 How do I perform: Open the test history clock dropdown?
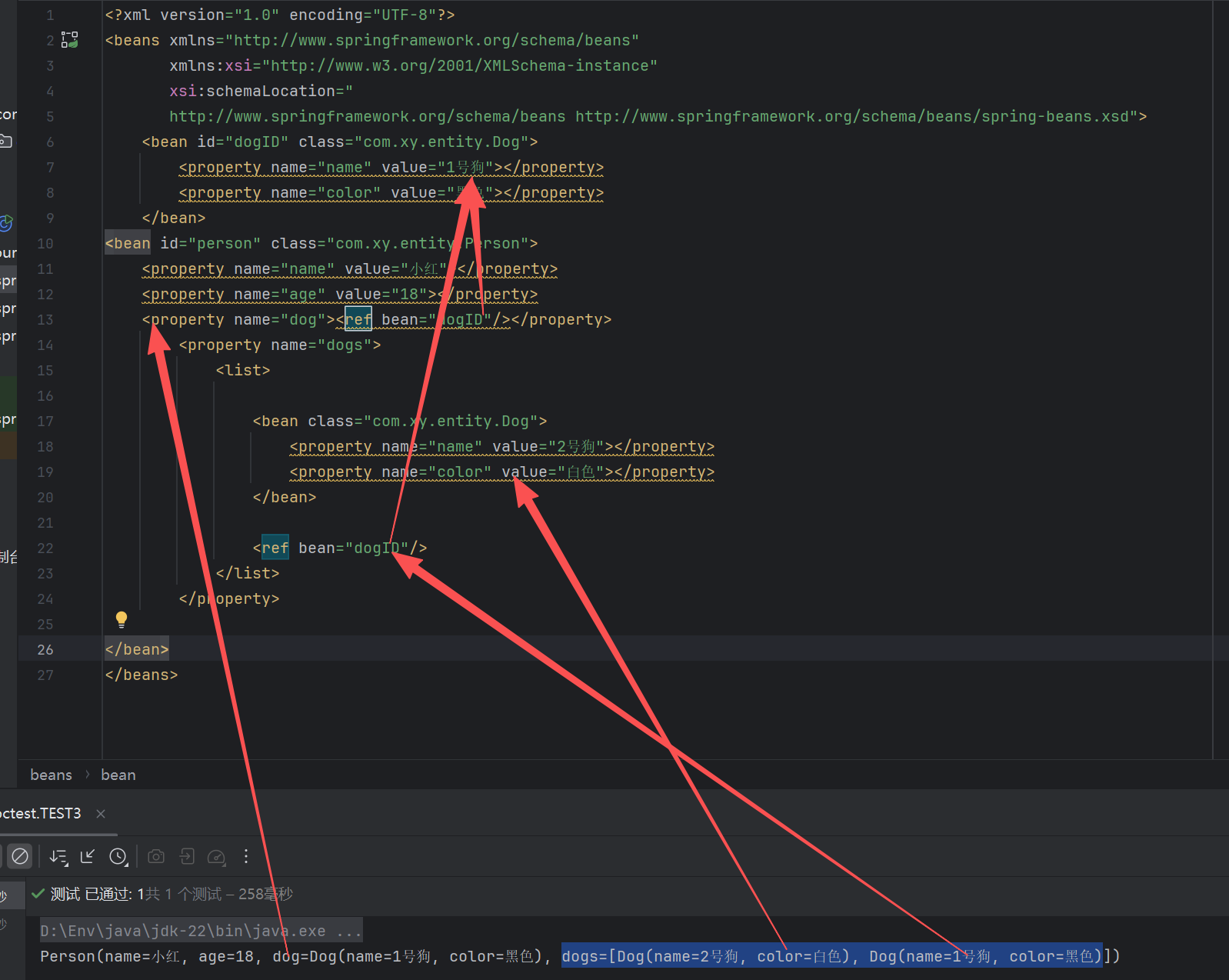point(118,856)
